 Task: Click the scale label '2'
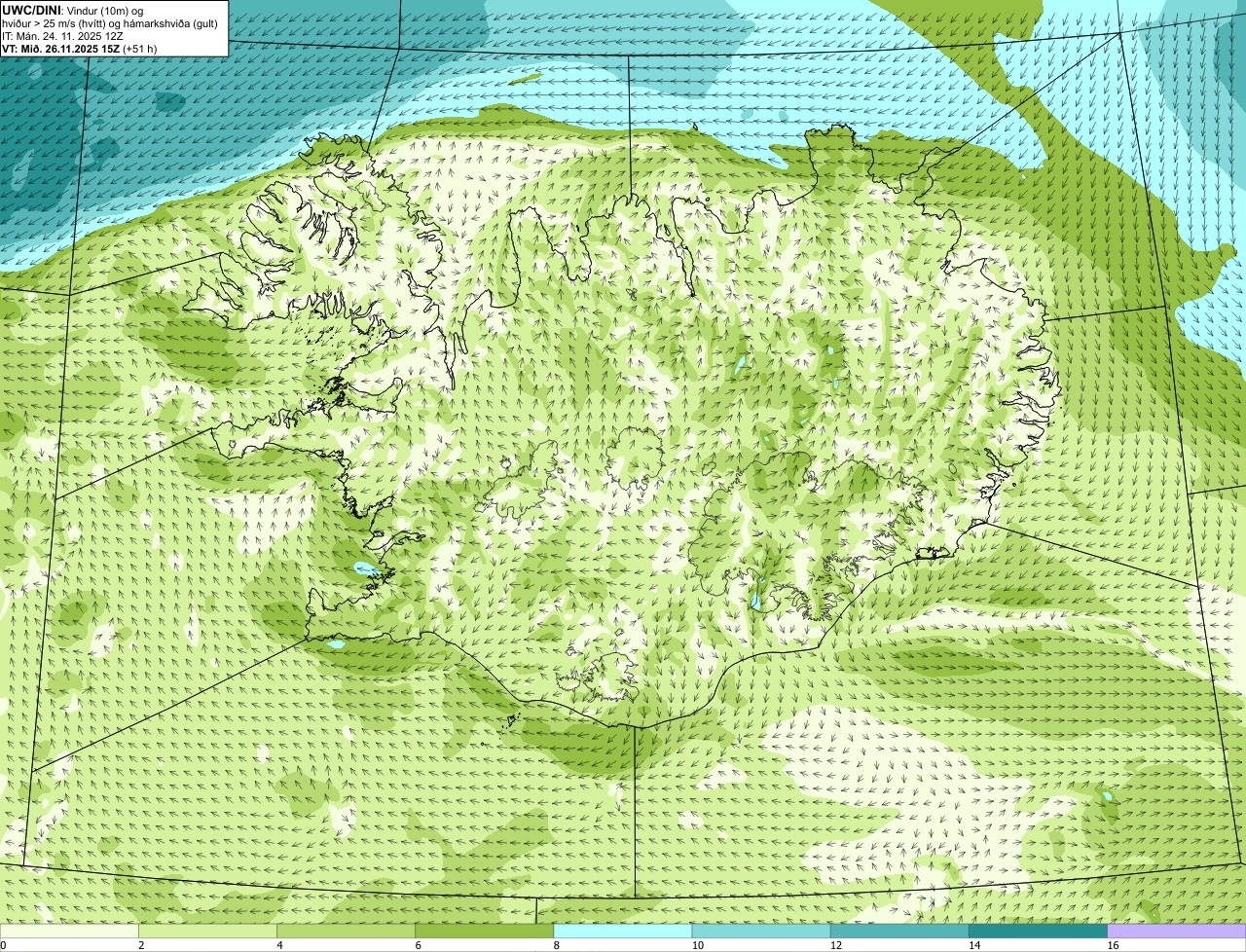(141, 945)
